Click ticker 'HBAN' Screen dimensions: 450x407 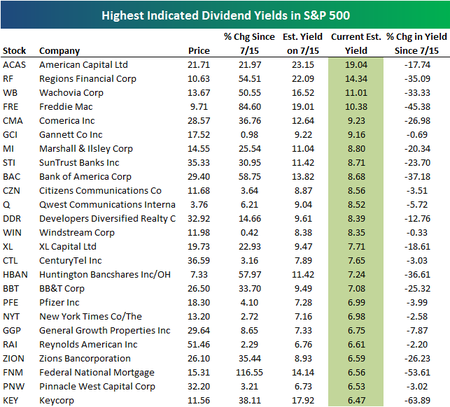click(x=15, y=275)
